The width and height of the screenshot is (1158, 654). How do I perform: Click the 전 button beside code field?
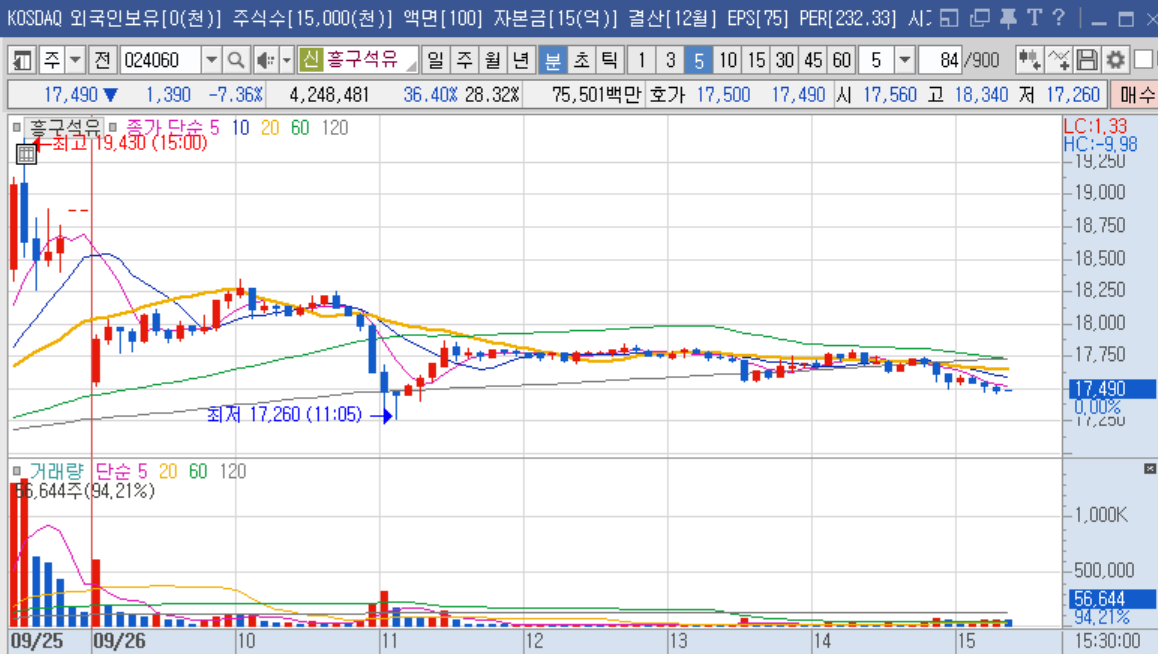[103, 60]
